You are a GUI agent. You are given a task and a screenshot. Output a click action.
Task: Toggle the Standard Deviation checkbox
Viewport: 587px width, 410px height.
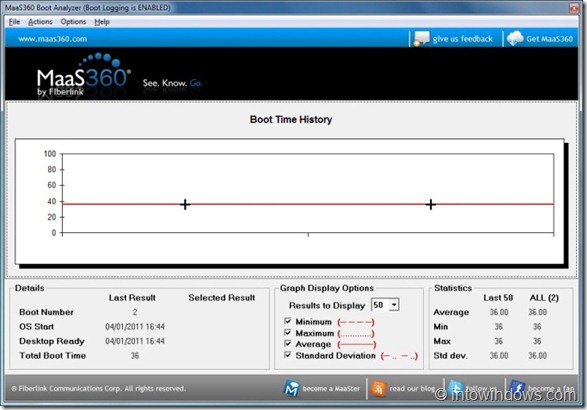[x=288, y=355]
